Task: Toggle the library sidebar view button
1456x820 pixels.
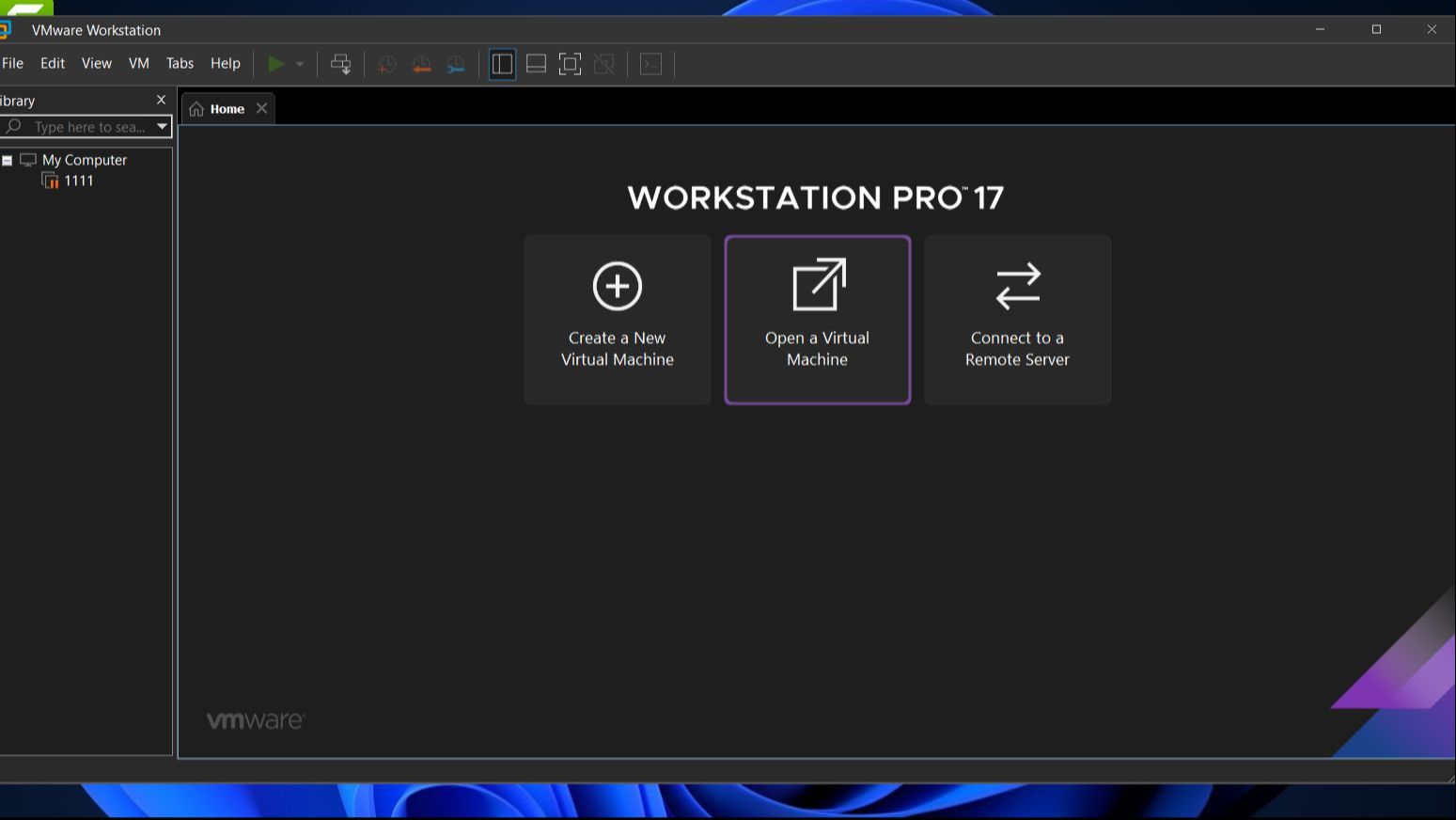Action: pos(502,64)
